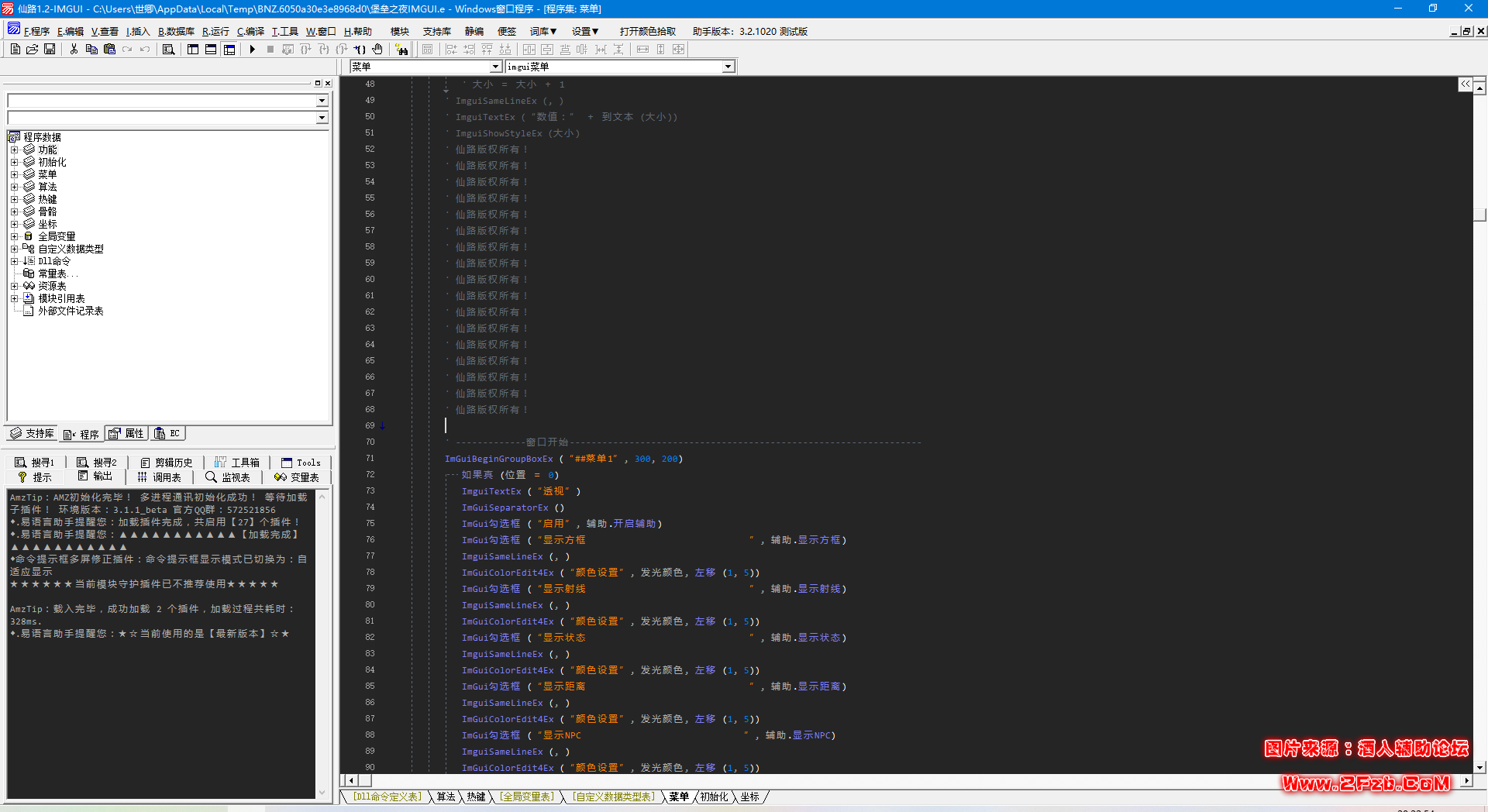Save the current source file

[49, 49]
